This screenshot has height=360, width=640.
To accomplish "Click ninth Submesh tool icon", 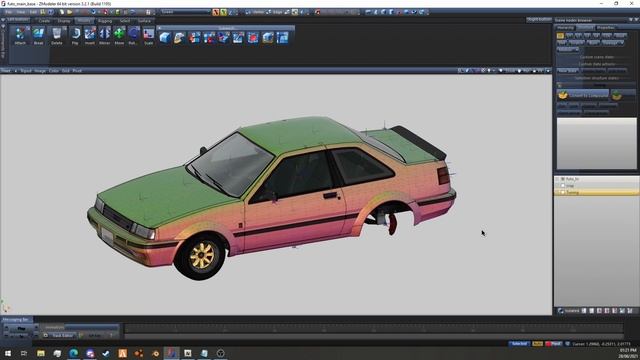I will pos(282,38).
